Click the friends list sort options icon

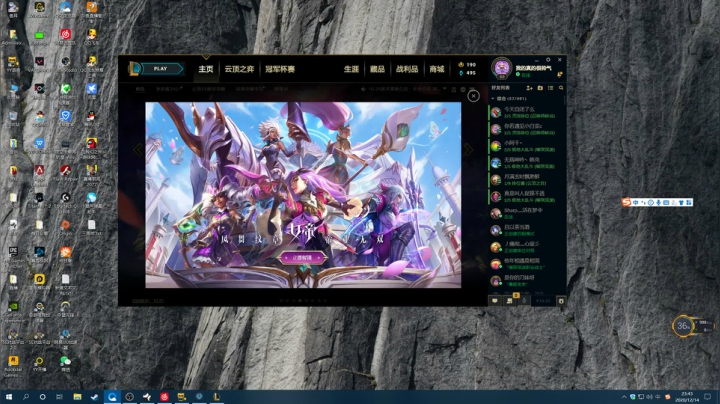pyautogui.click(x=550, y=88)
